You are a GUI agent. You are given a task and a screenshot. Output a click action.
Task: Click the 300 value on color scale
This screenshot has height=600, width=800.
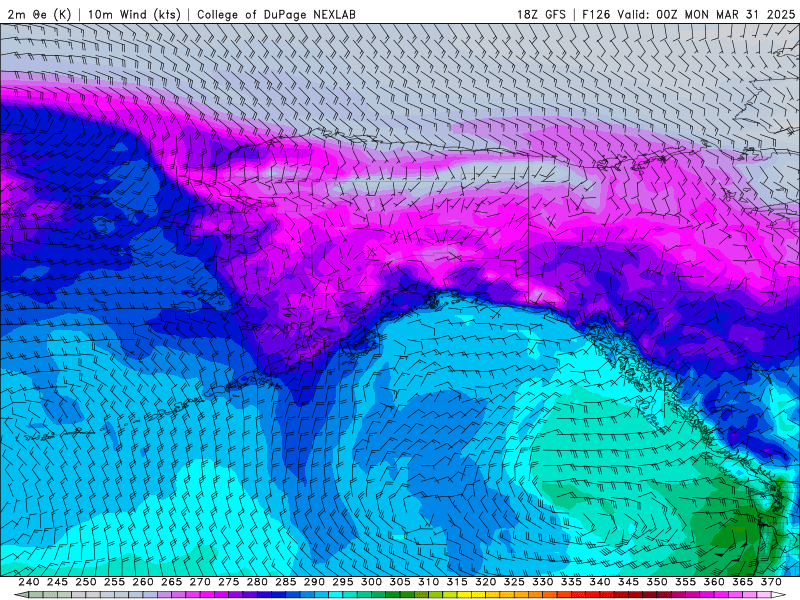[371, 582]
